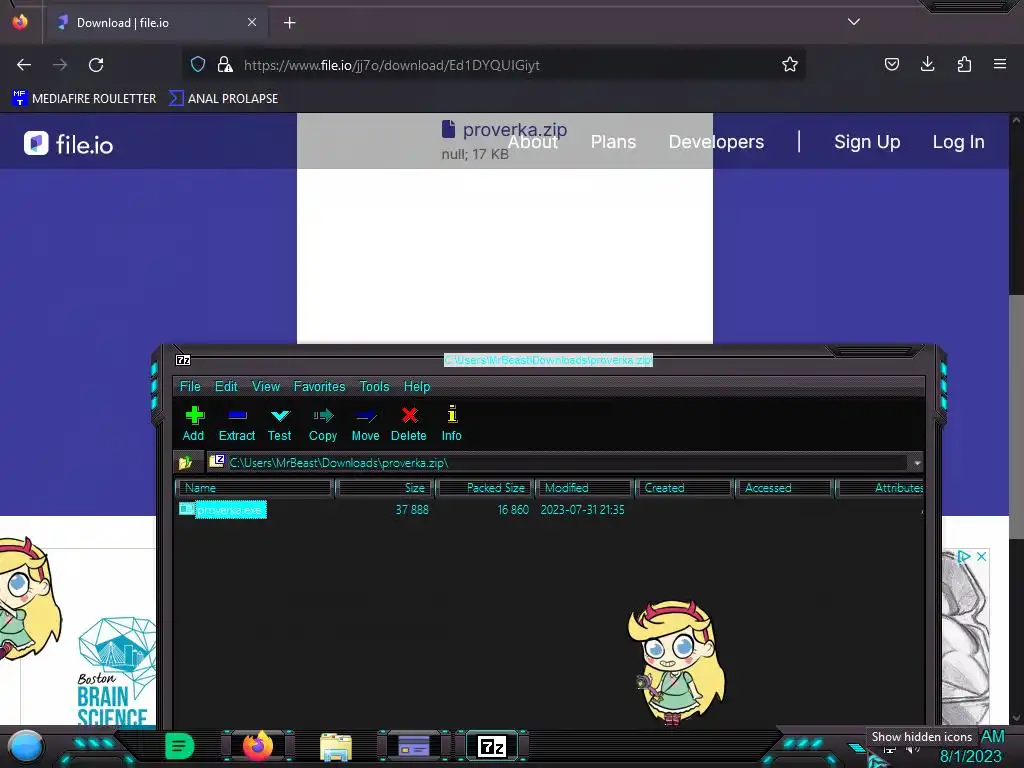Open File menu in 7-Zip

click(x=190, y=386)
